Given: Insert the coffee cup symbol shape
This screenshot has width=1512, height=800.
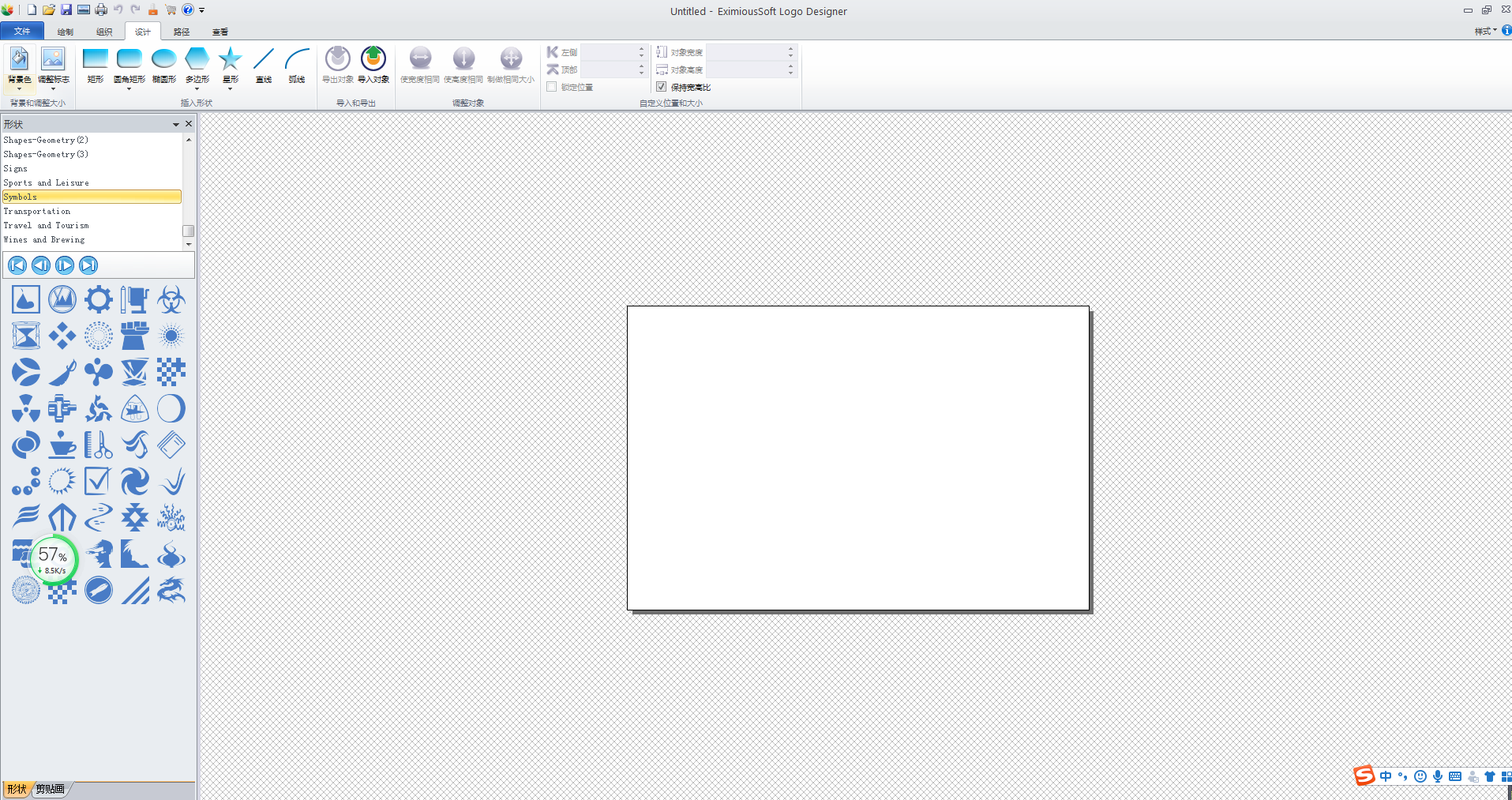Looking at the screenshot, I should pyautogui.click(x=62, y=445).
